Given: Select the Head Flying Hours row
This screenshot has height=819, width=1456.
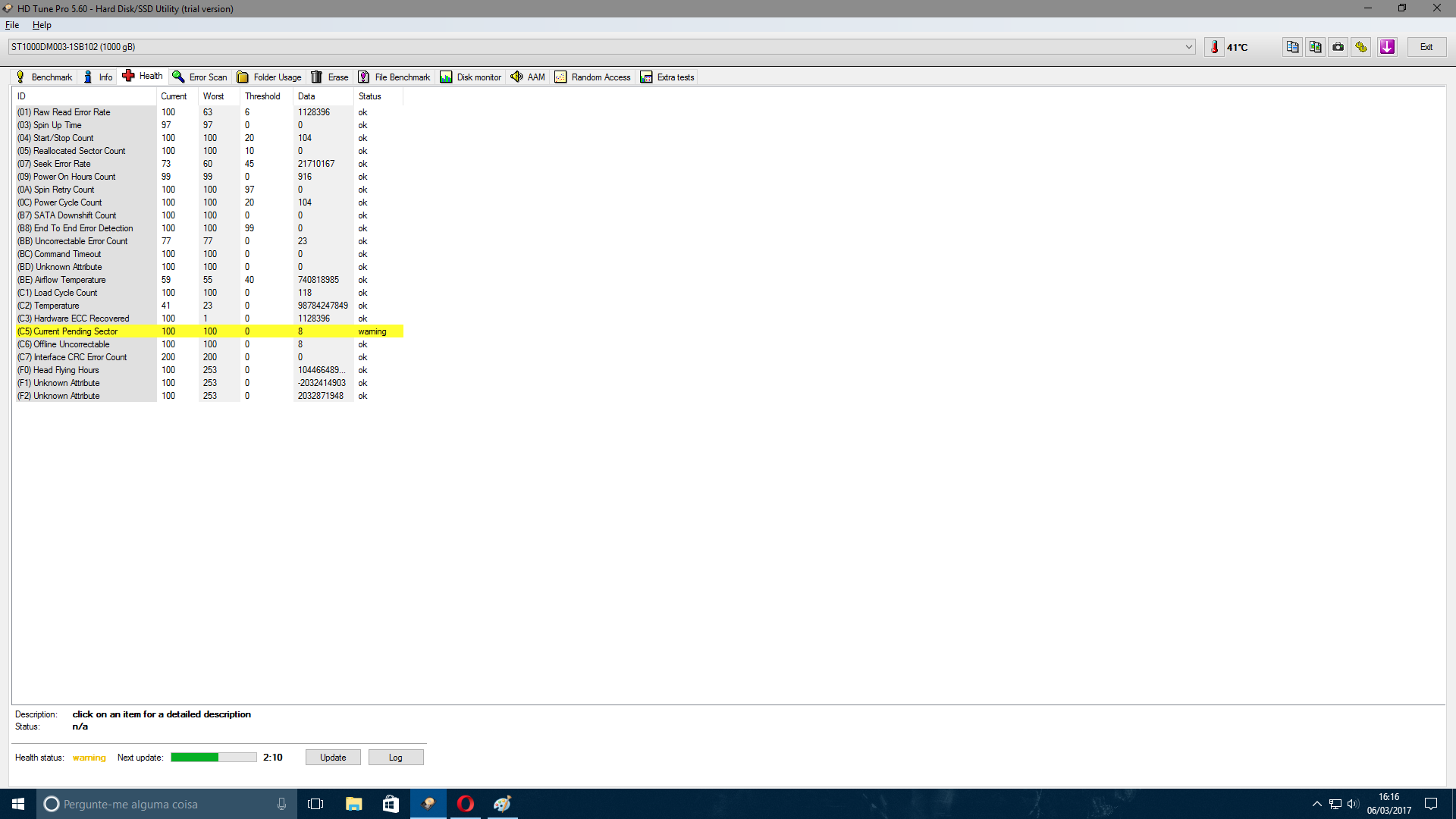Looking at the screenshot, I should (209, 370).
